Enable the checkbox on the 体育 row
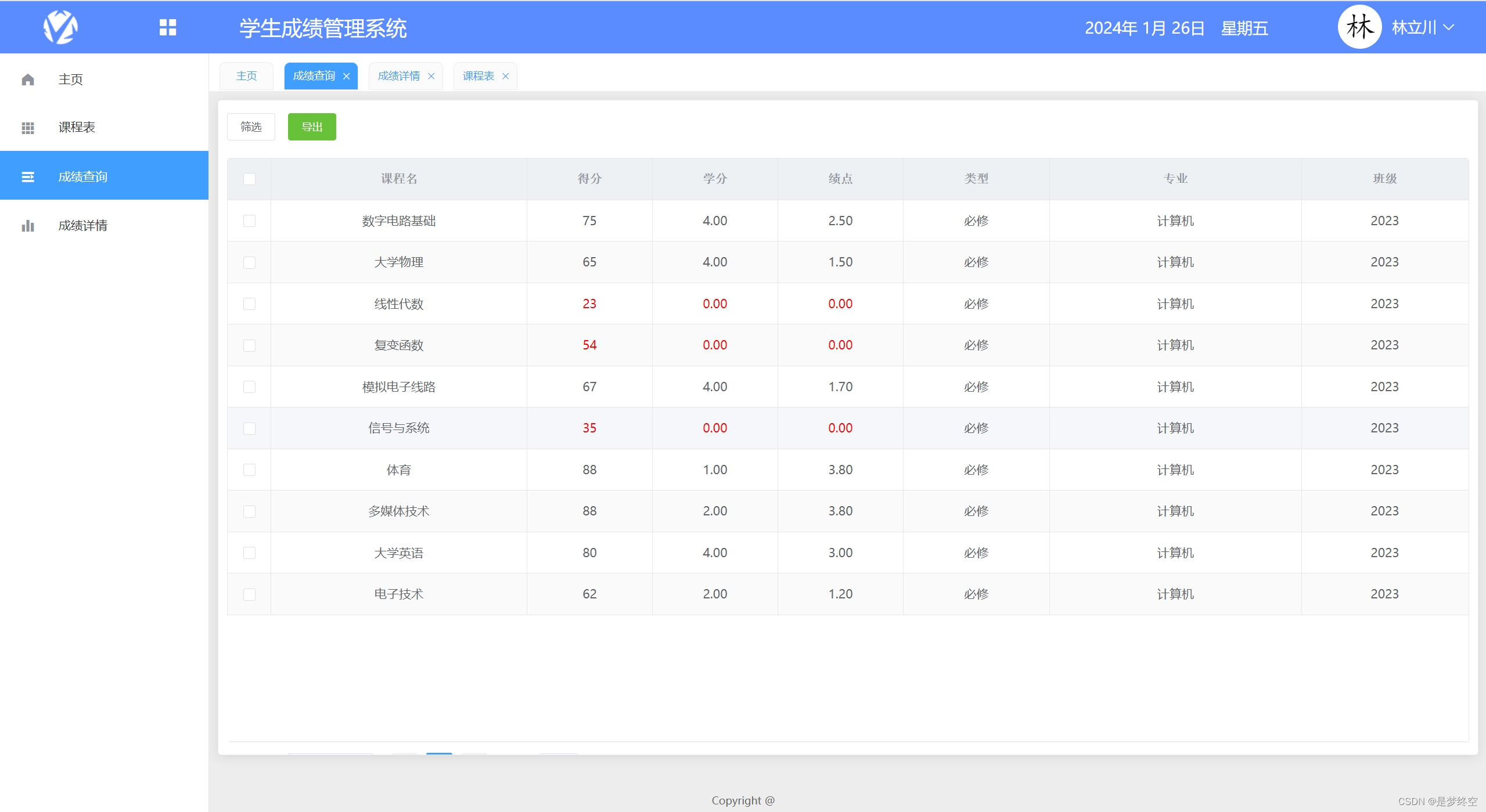The image size is (1486, 812). pos(249,470)
